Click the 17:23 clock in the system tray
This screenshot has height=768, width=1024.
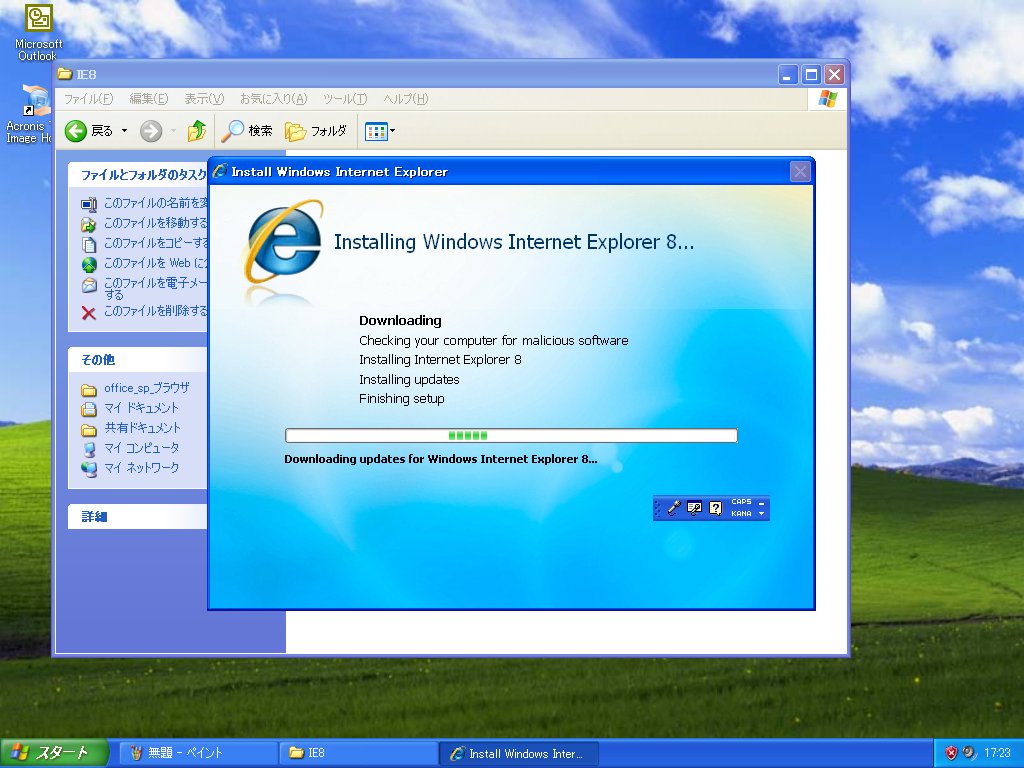(x=997, y=753)
